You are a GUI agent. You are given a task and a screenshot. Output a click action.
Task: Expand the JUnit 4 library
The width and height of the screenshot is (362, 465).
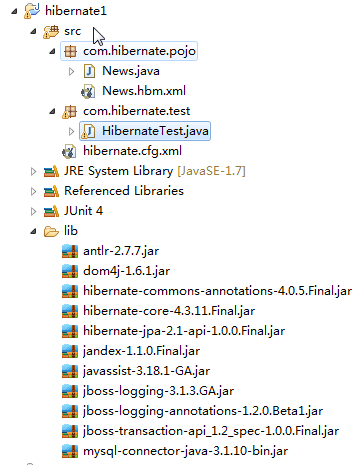tap(33, 211)
